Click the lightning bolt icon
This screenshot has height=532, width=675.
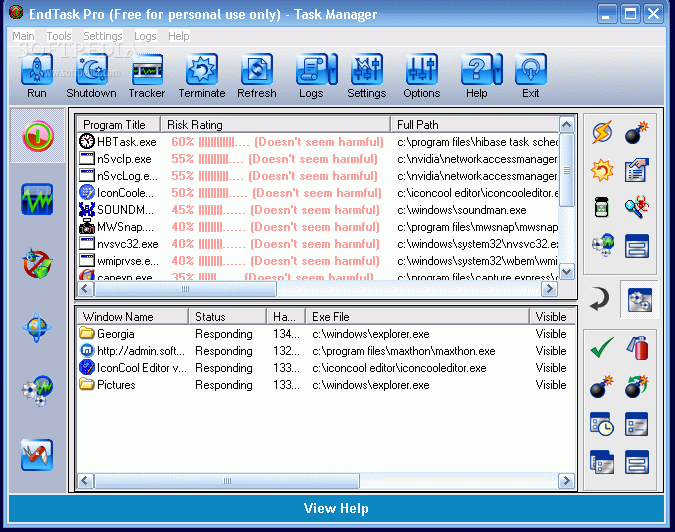[602, 133]
